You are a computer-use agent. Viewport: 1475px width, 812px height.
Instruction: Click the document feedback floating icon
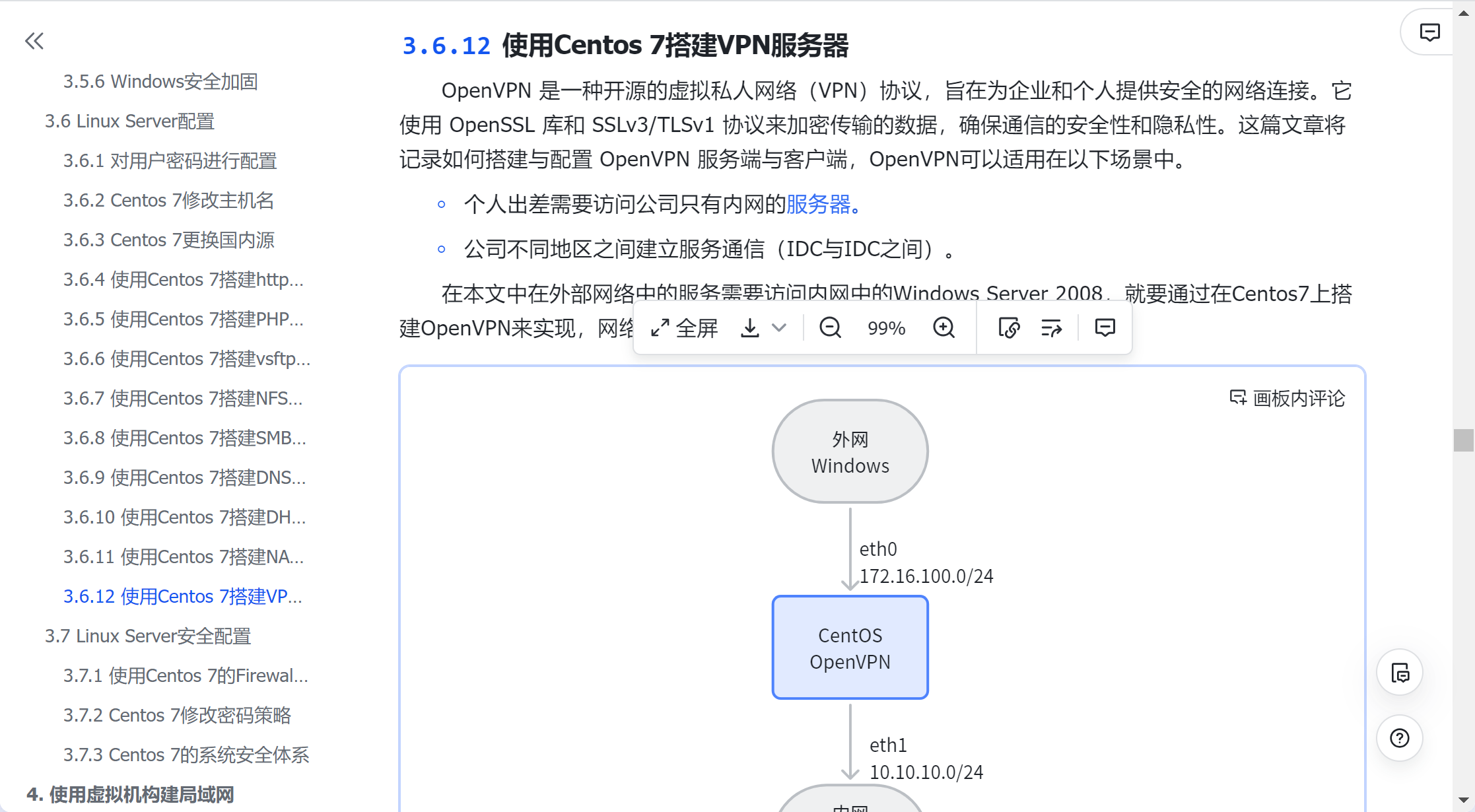coord(1400,673)
